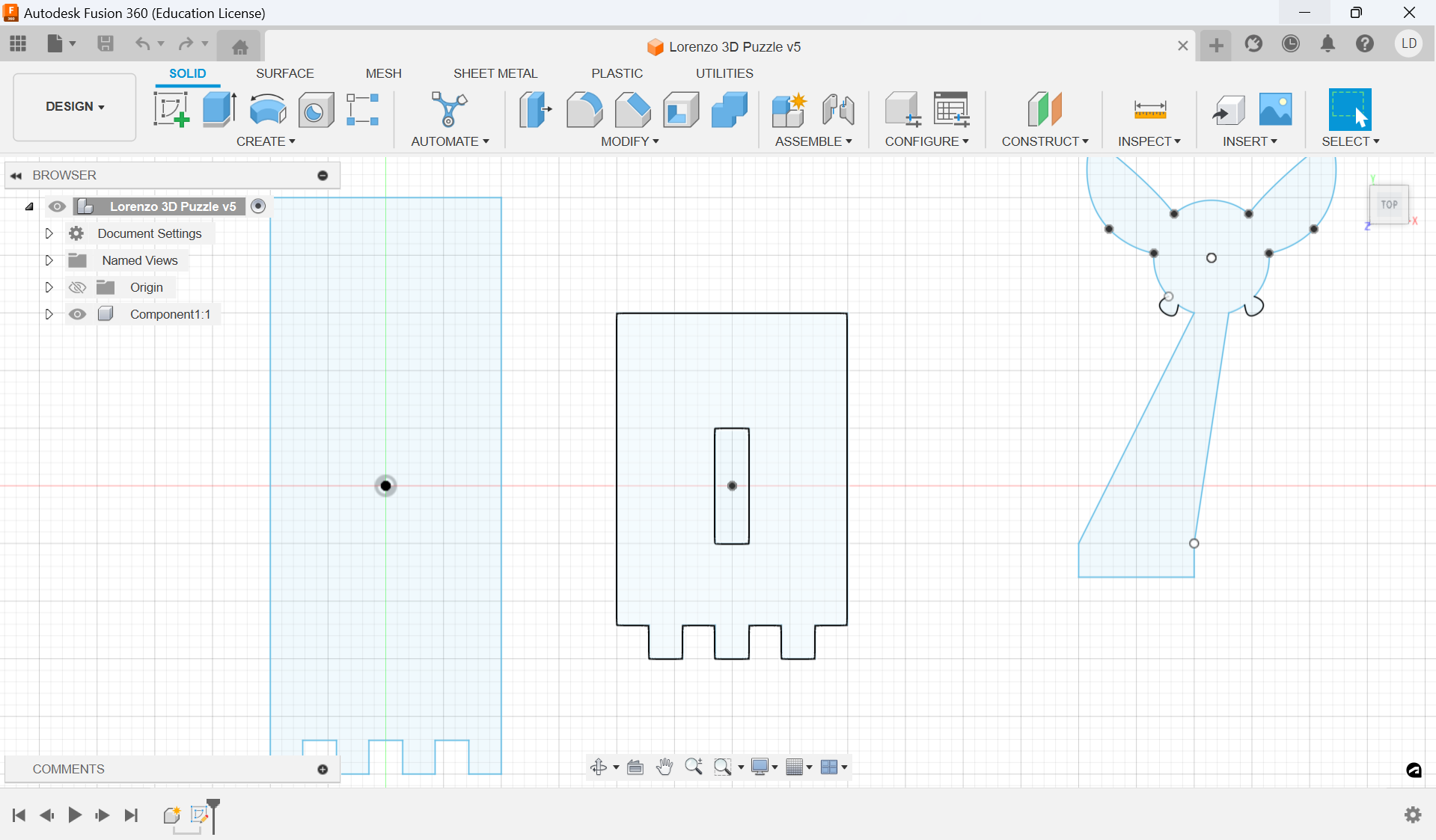Open the LD user account menu

tap(1409, 43)
